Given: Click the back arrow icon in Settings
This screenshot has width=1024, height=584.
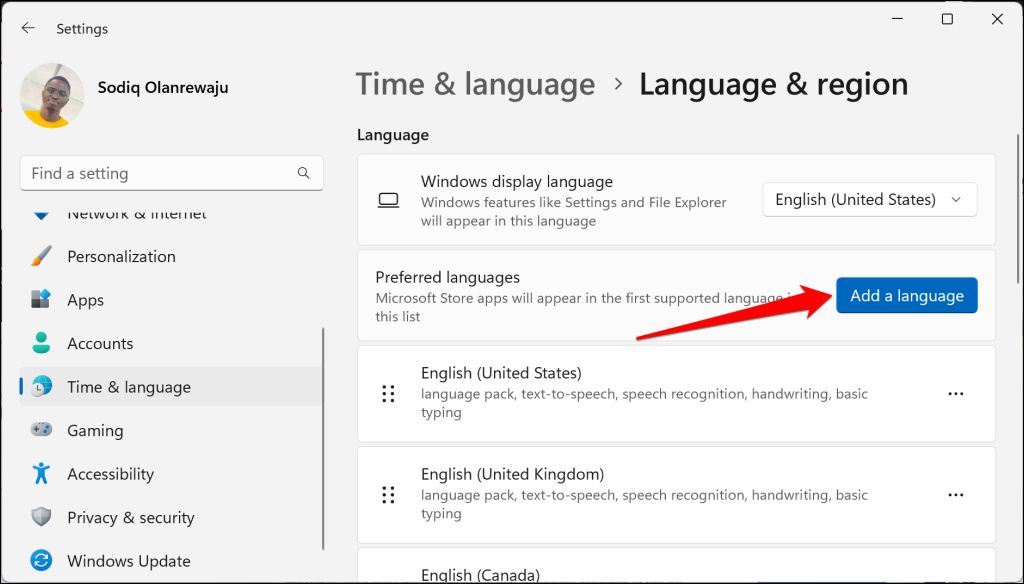Looking at the screenshot, I should coord(27,28).
